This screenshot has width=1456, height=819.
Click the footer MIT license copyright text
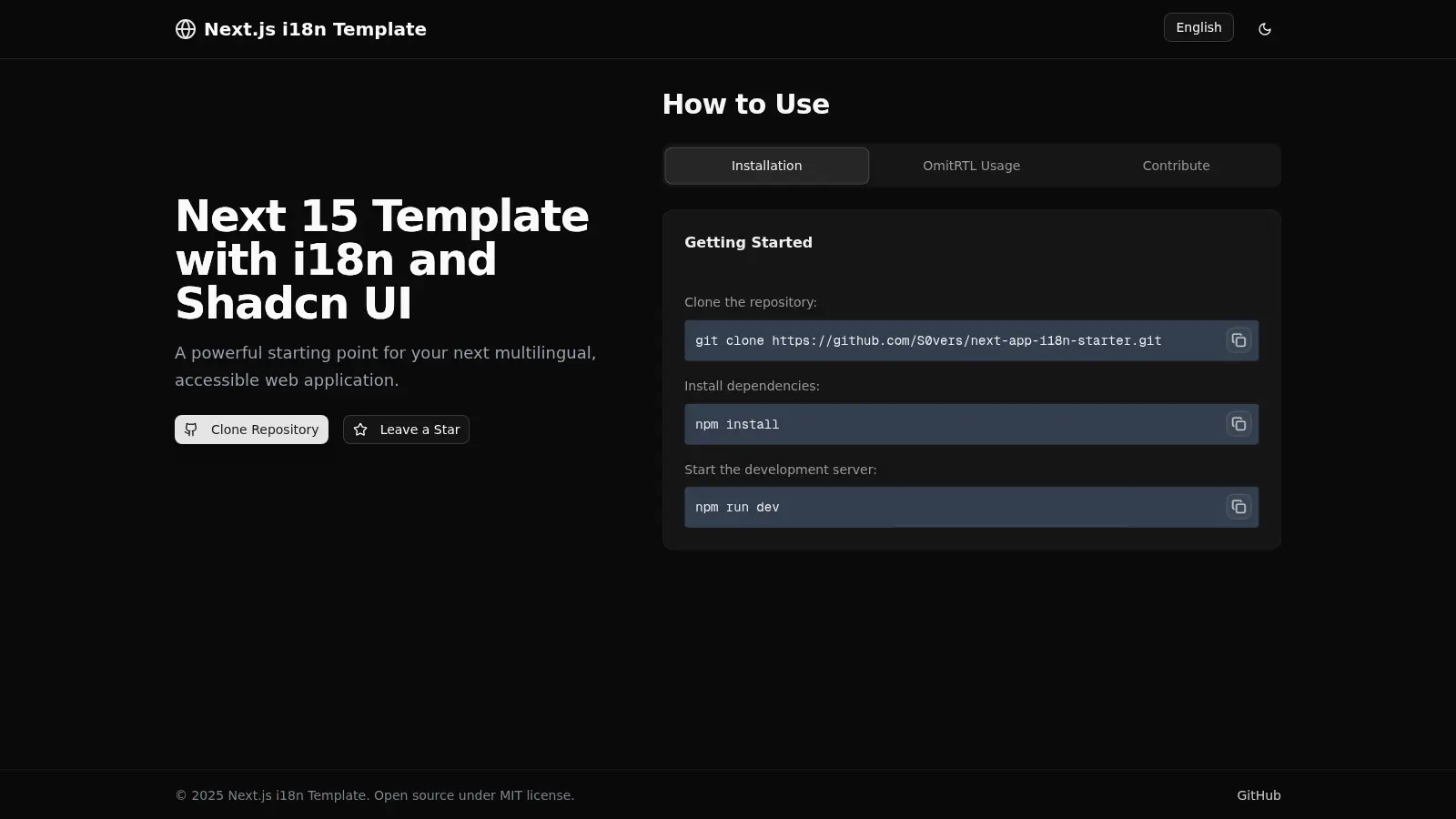pyautogui.click(x=375, y=795)
